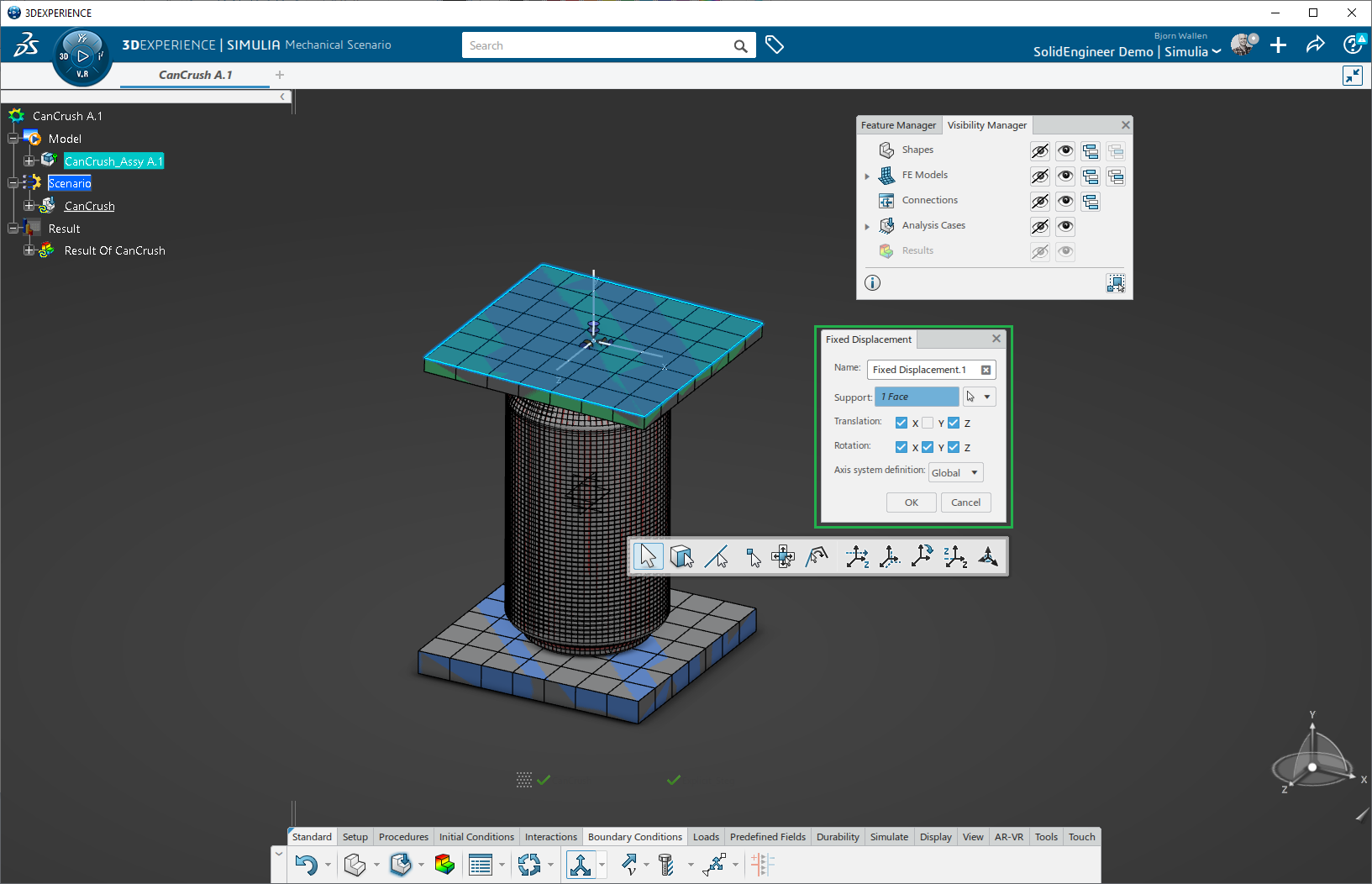Choose the edge selection cursor tool
This screenshot has height=884, width=1372.
[717, 556]
